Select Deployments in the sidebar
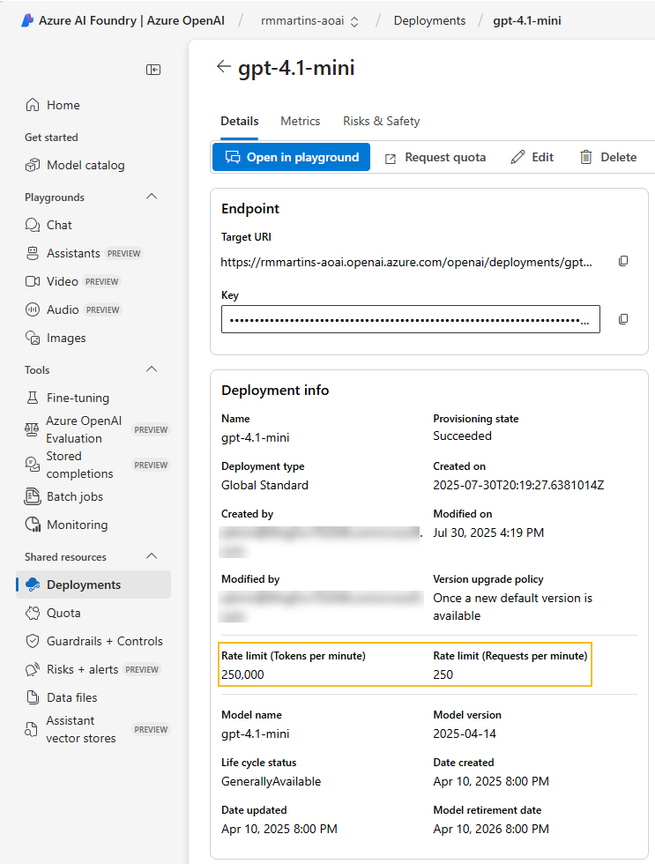Image resolution: width=655 pixels, height=864 pixels. pos(93,585)
